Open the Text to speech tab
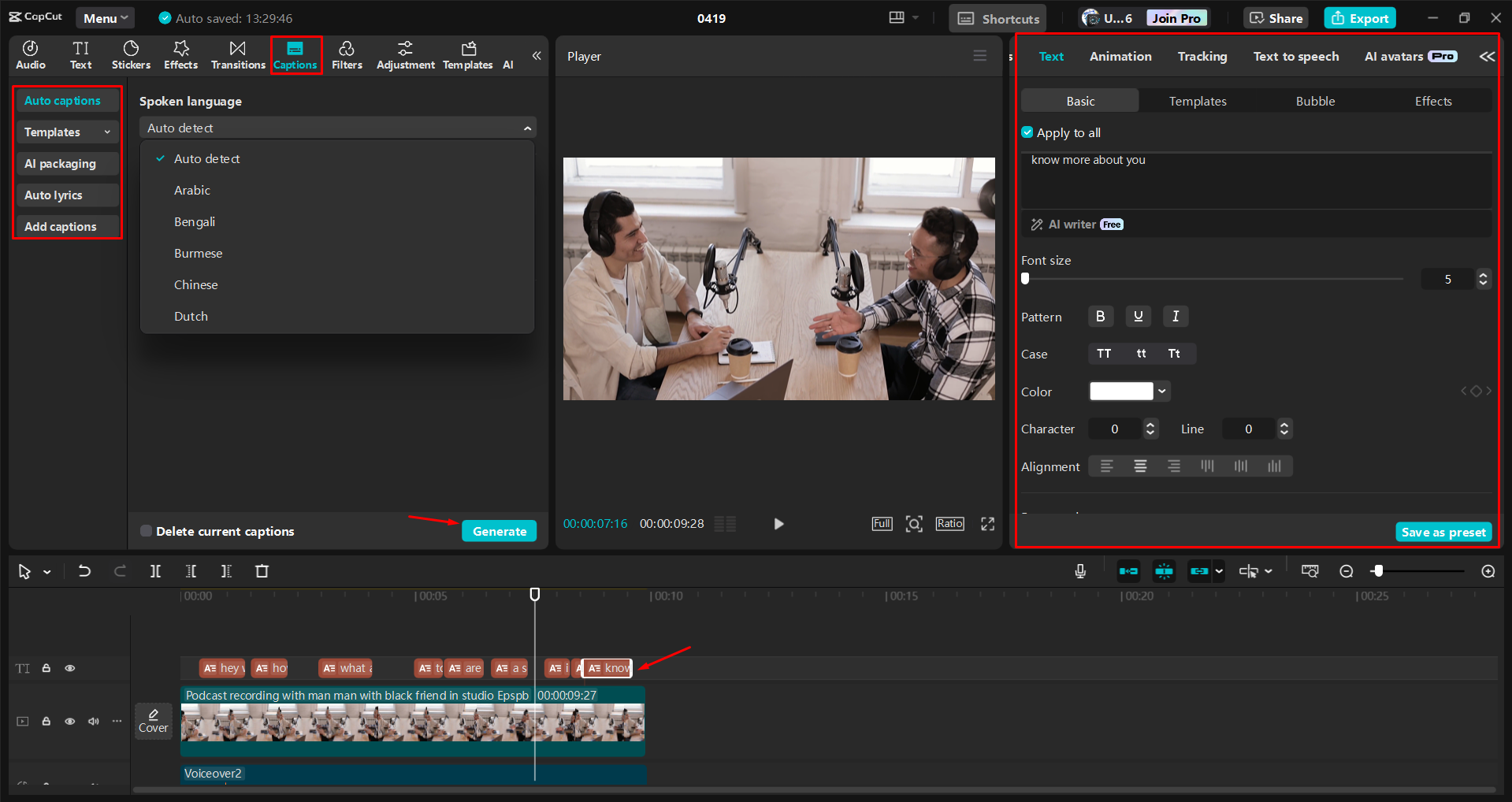 click(x=1295, y=56)
